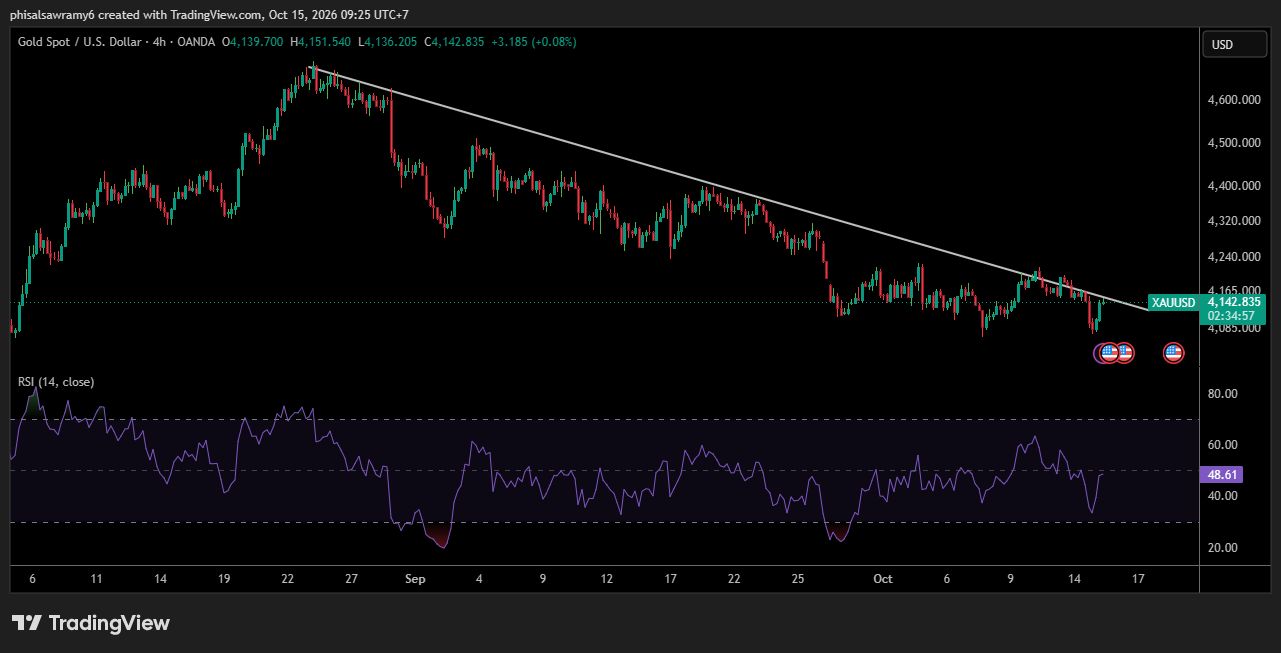Click the 'RSI (14, close)' indicator label
This screenshot has width=1281, height=653.
[x=56, y=382]
